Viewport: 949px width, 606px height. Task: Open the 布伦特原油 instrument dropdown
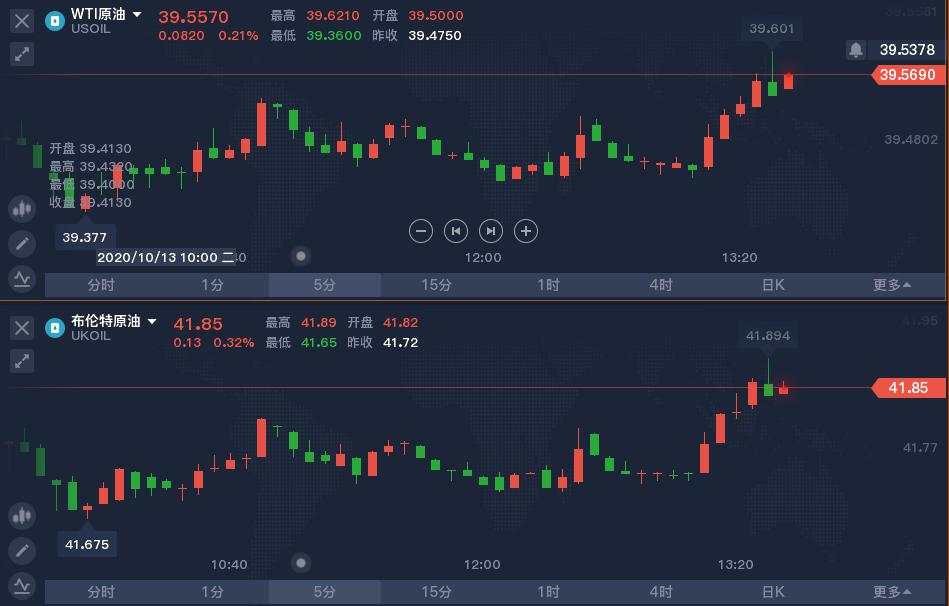pos(152,321)
